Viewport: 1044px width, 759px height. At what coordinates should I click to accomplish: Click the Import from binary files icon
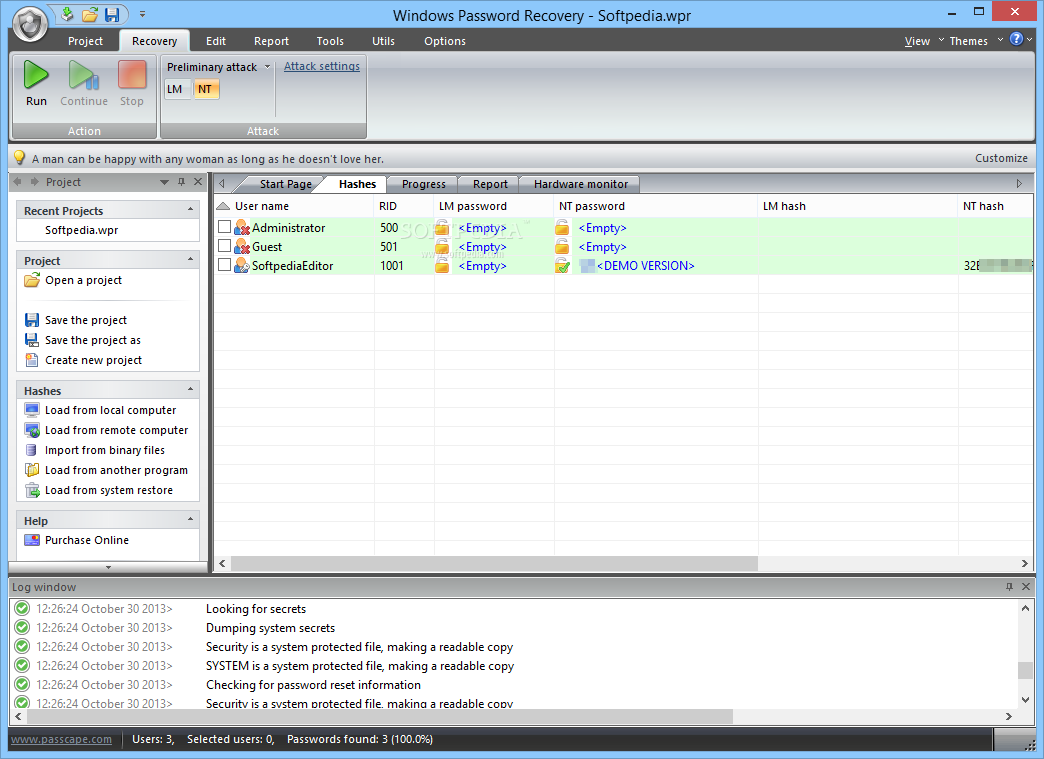click(x=31, y=450)
